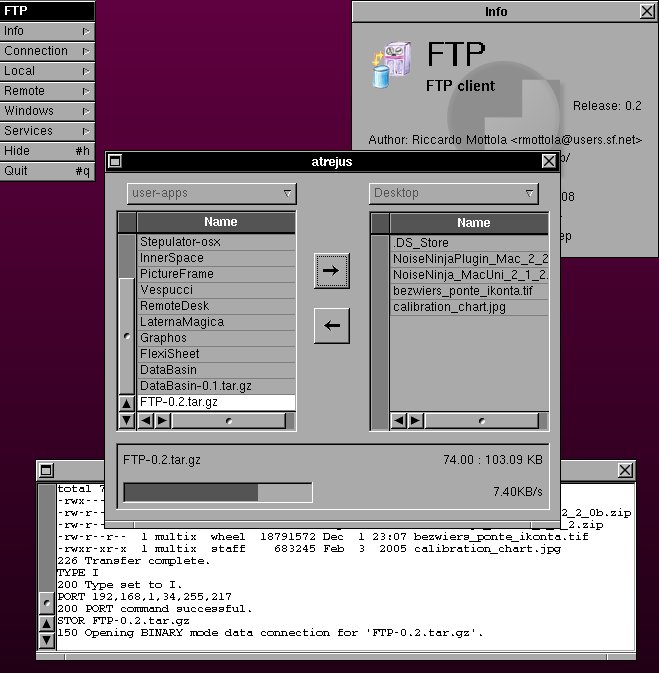Choose Hide from the FTP menu

[x=47, y=151]
